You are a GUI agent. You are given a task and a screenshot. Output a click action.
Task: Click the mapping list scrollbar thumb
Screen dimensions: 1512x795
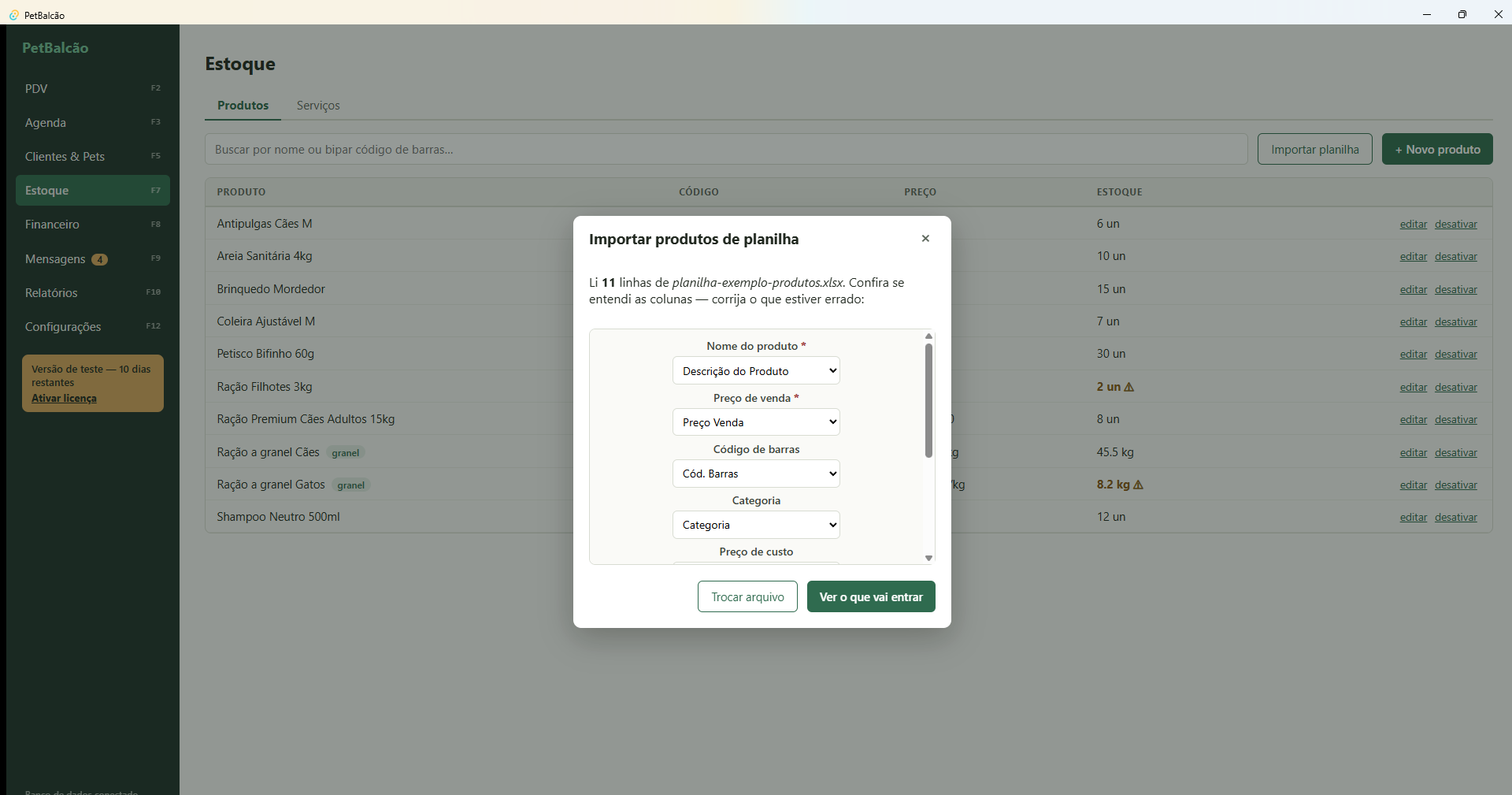coord(928,400)
